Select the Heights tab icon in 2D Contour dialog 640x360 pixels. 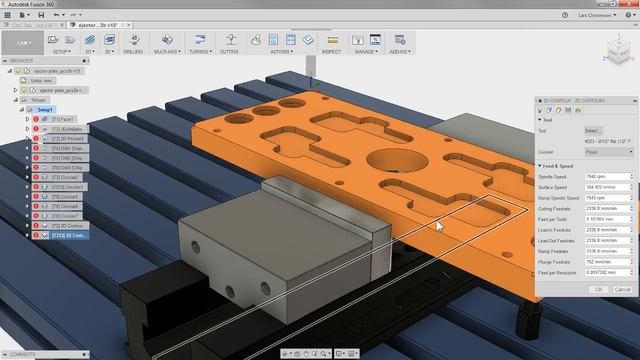pyautogui.click(x=559, y=110)
